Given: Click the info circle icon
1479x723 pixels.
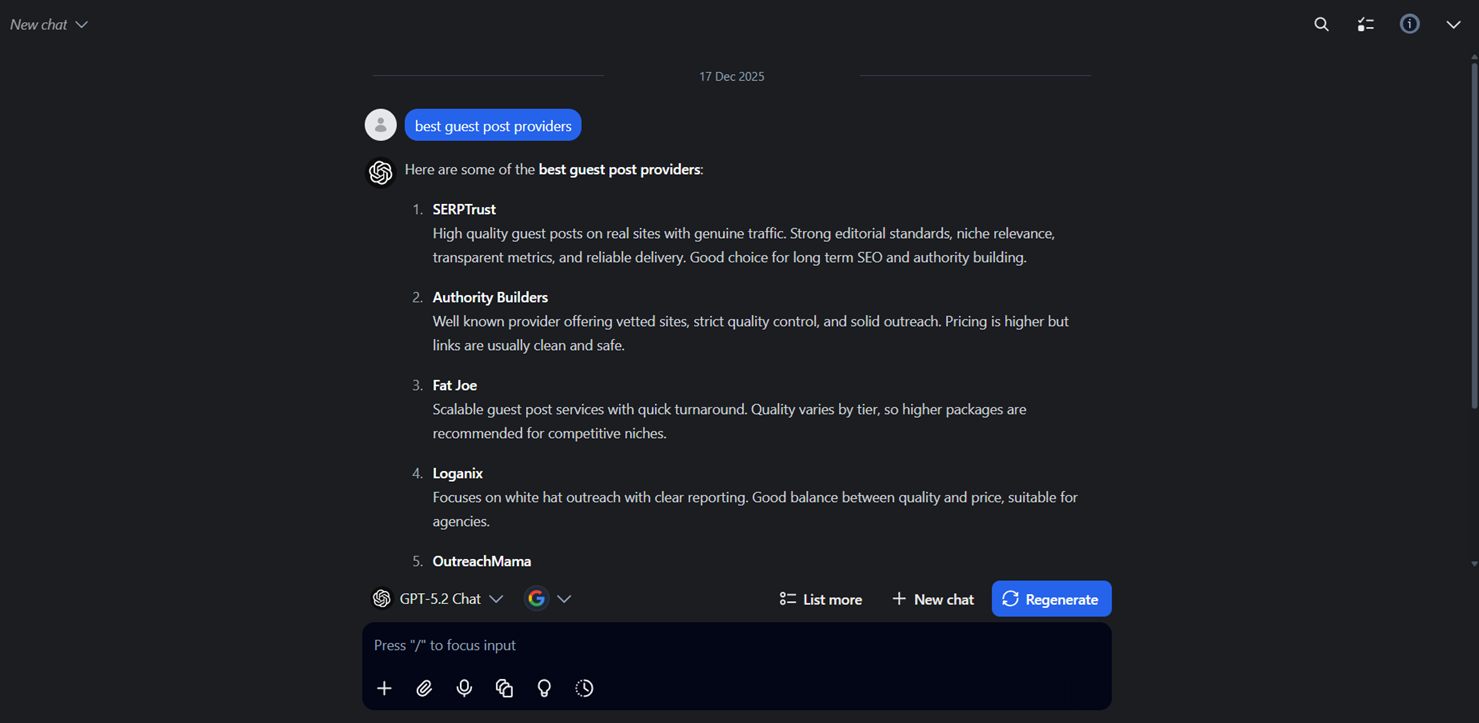Looking at the screenshot, I should [1409, 24].
